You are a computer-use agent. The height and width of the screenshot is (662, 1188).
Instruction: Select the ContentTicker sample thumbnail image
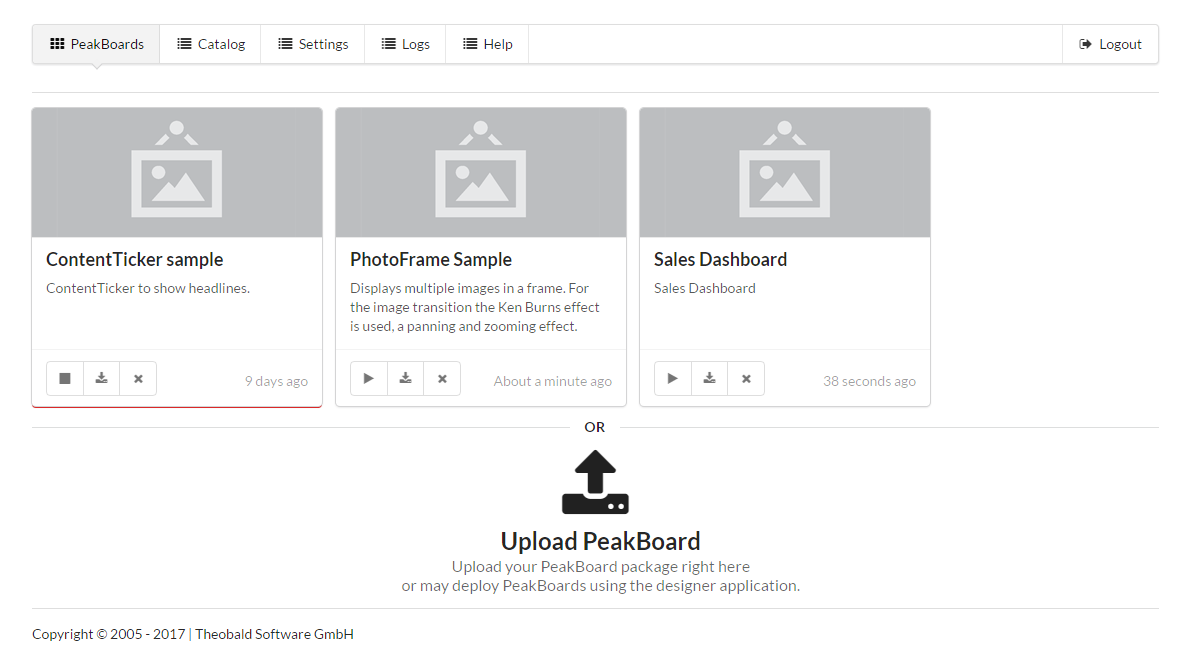point(177,172)
